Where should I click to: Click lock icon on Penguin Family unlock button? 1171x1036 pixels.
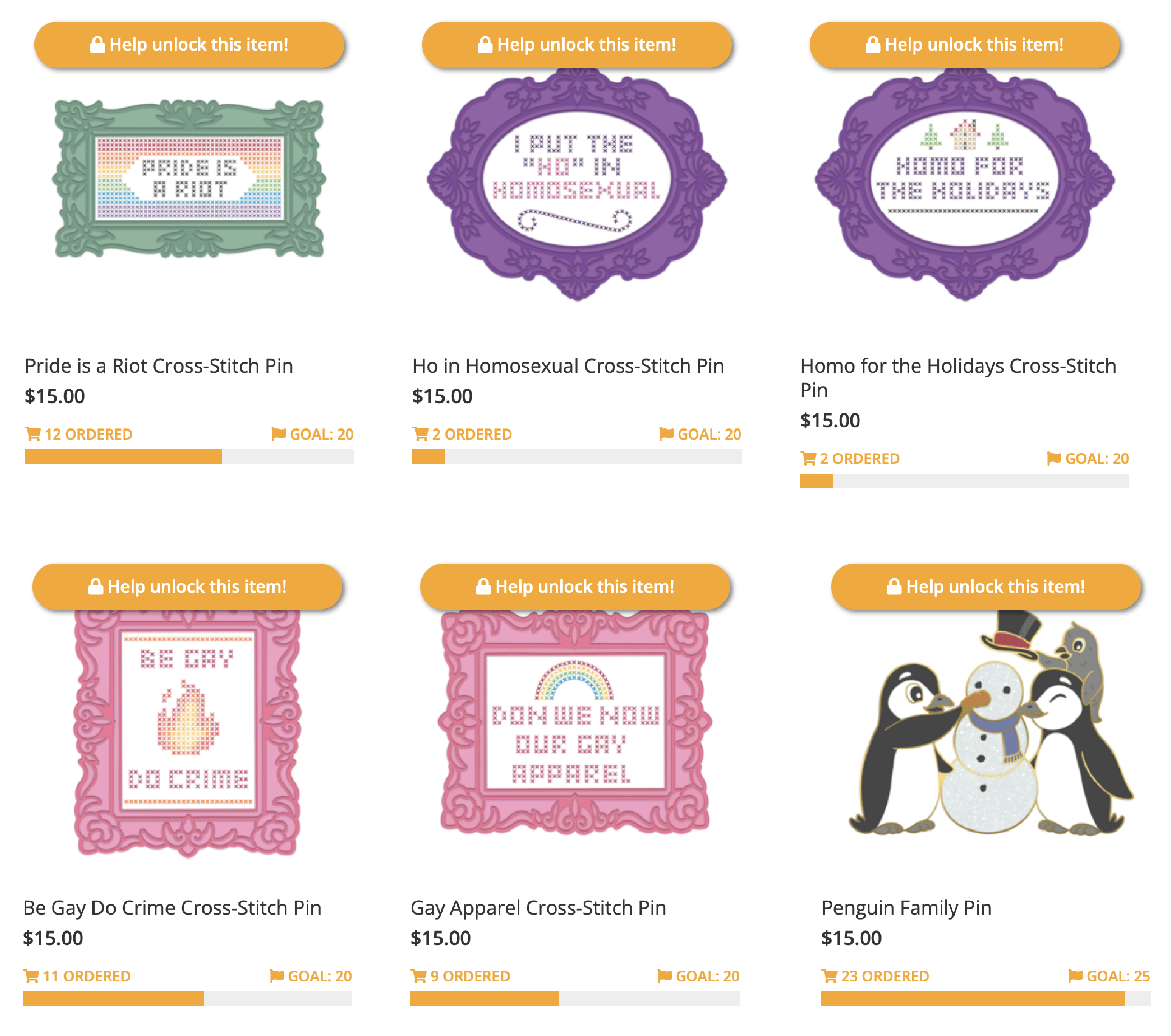(x=894, y=587)
